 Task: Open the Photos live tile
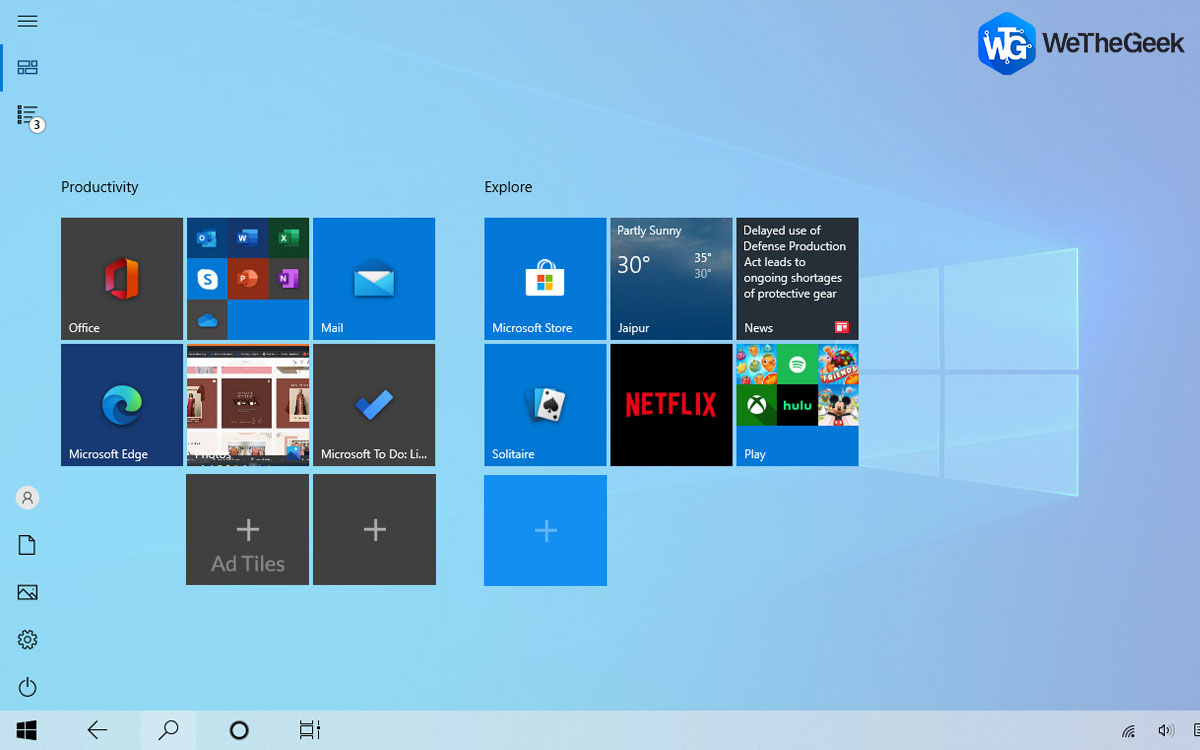[248, 405]
